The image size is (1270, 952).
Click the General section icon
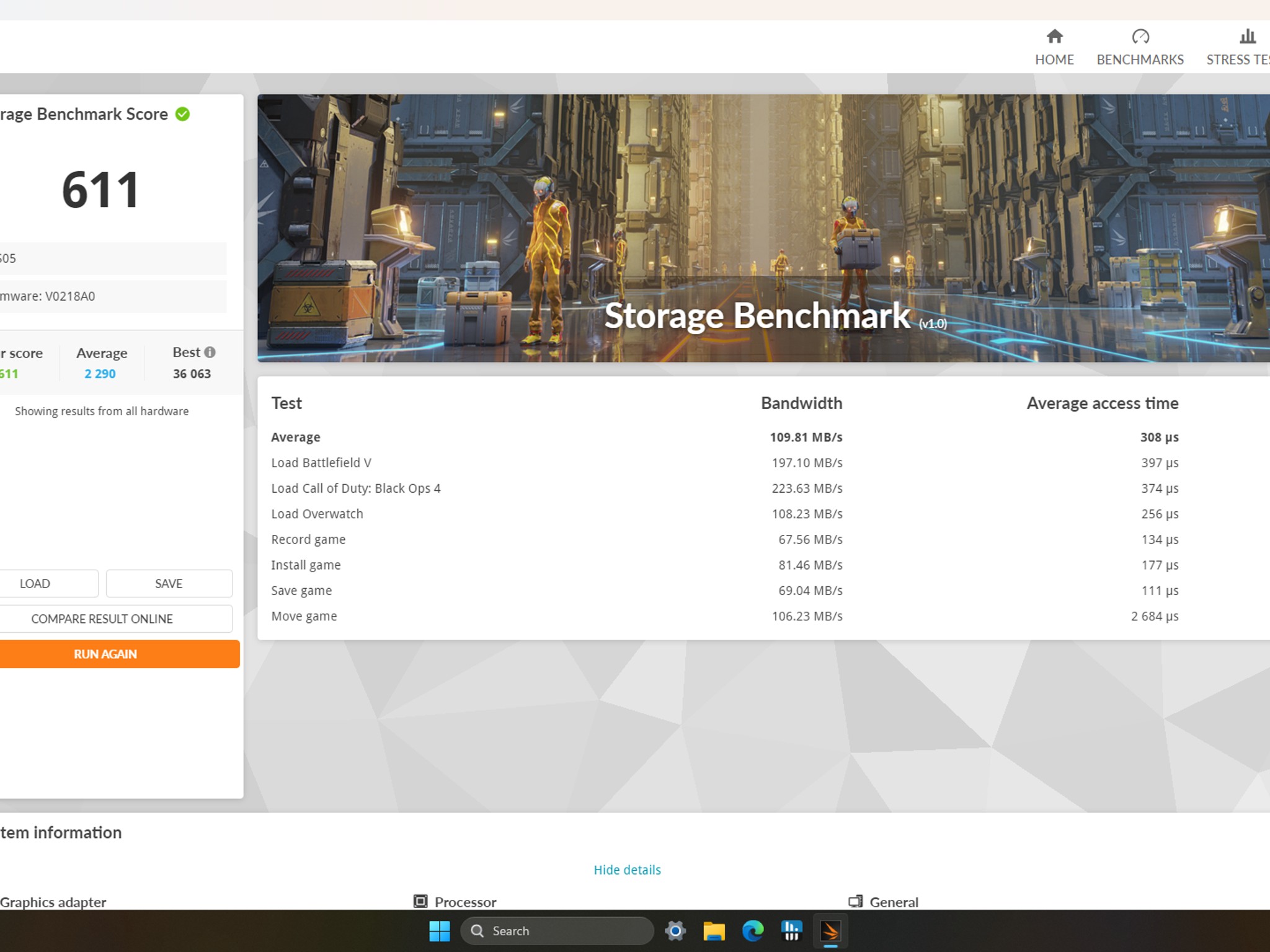[x=856, y=901]
